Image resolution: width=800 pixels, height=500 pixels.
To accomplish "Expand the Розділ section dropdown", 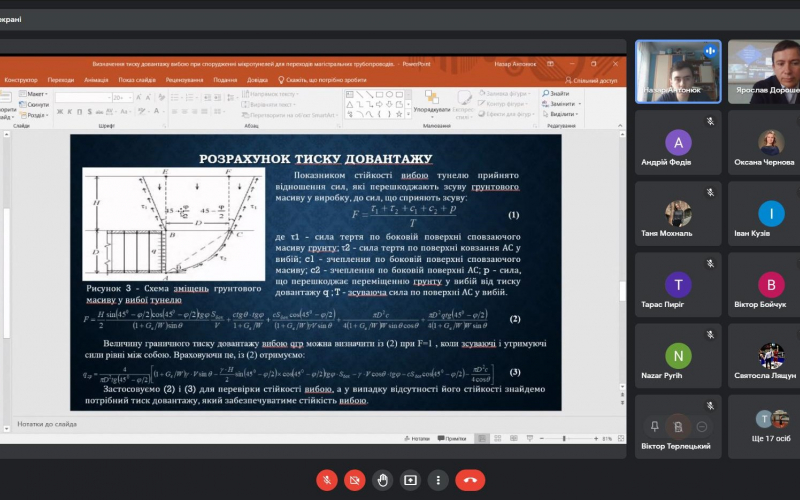I will coord(34,115).
